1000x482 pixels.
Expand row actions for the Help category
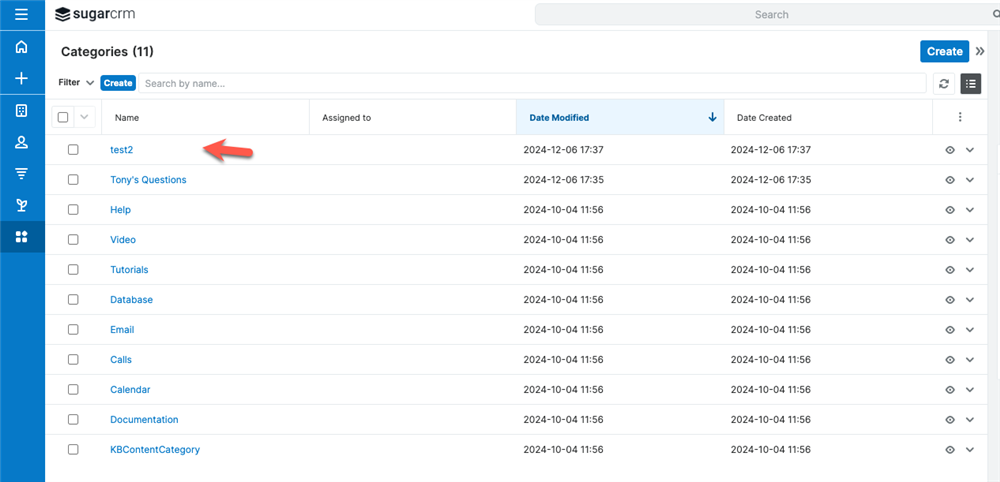969,210
